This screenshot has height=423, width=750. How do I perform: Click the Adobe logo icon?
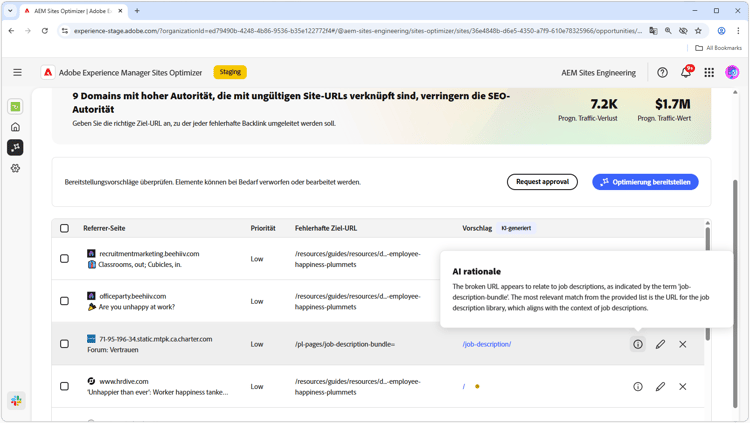(48, 72)
